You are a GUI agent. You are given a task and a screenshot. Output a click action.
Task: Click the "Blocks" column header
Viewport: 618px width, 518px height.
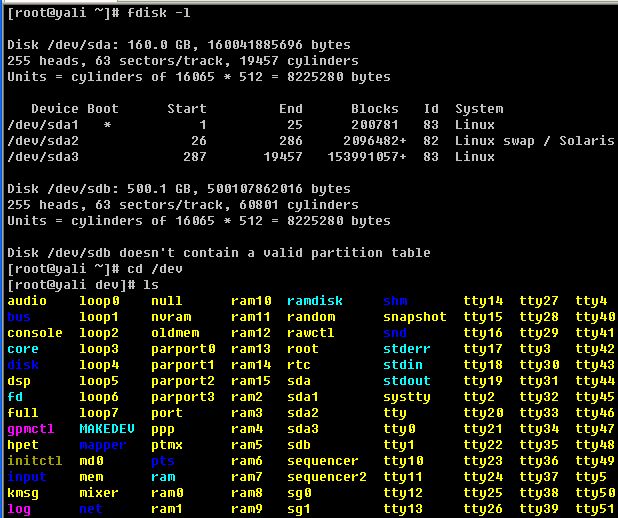pyautogui.click(x=375, y=109)
